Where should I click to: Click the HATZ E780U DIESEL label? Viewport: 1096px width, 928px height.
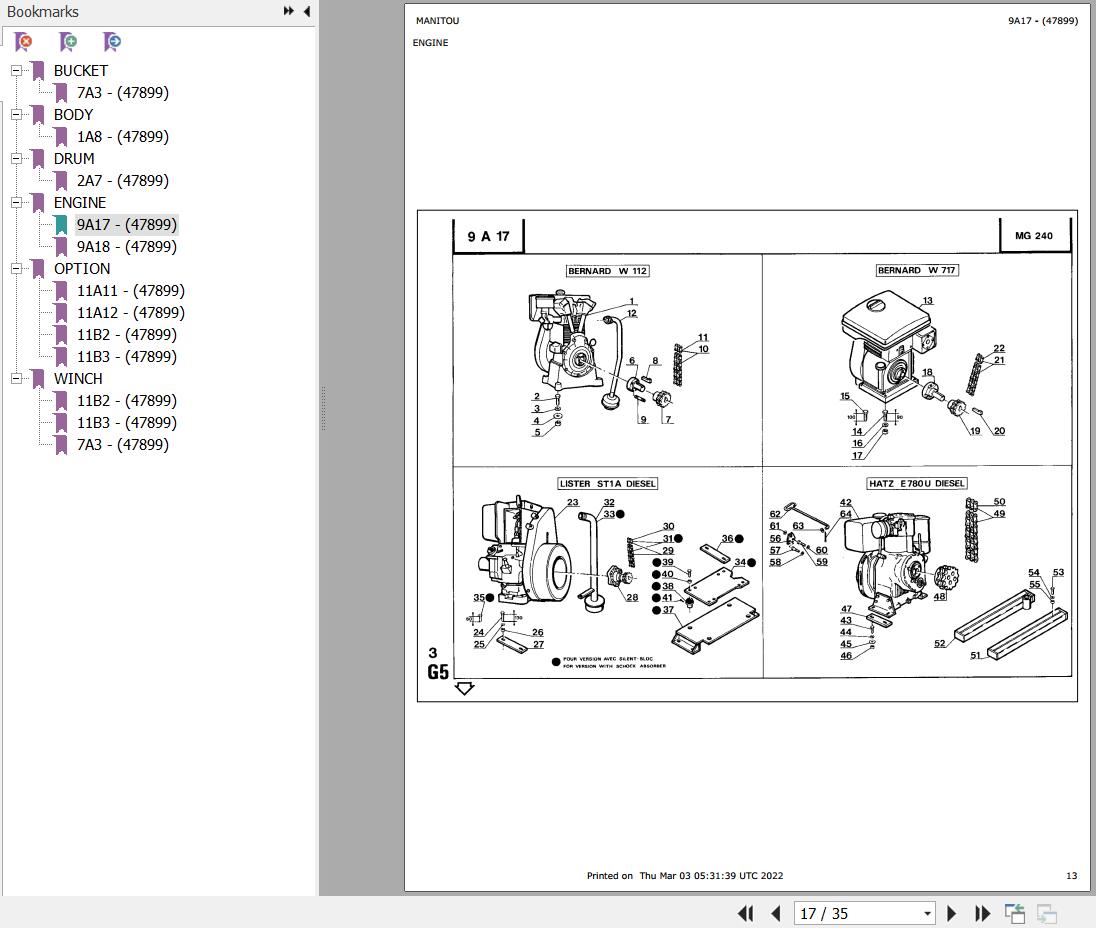[x=916, y=484]
